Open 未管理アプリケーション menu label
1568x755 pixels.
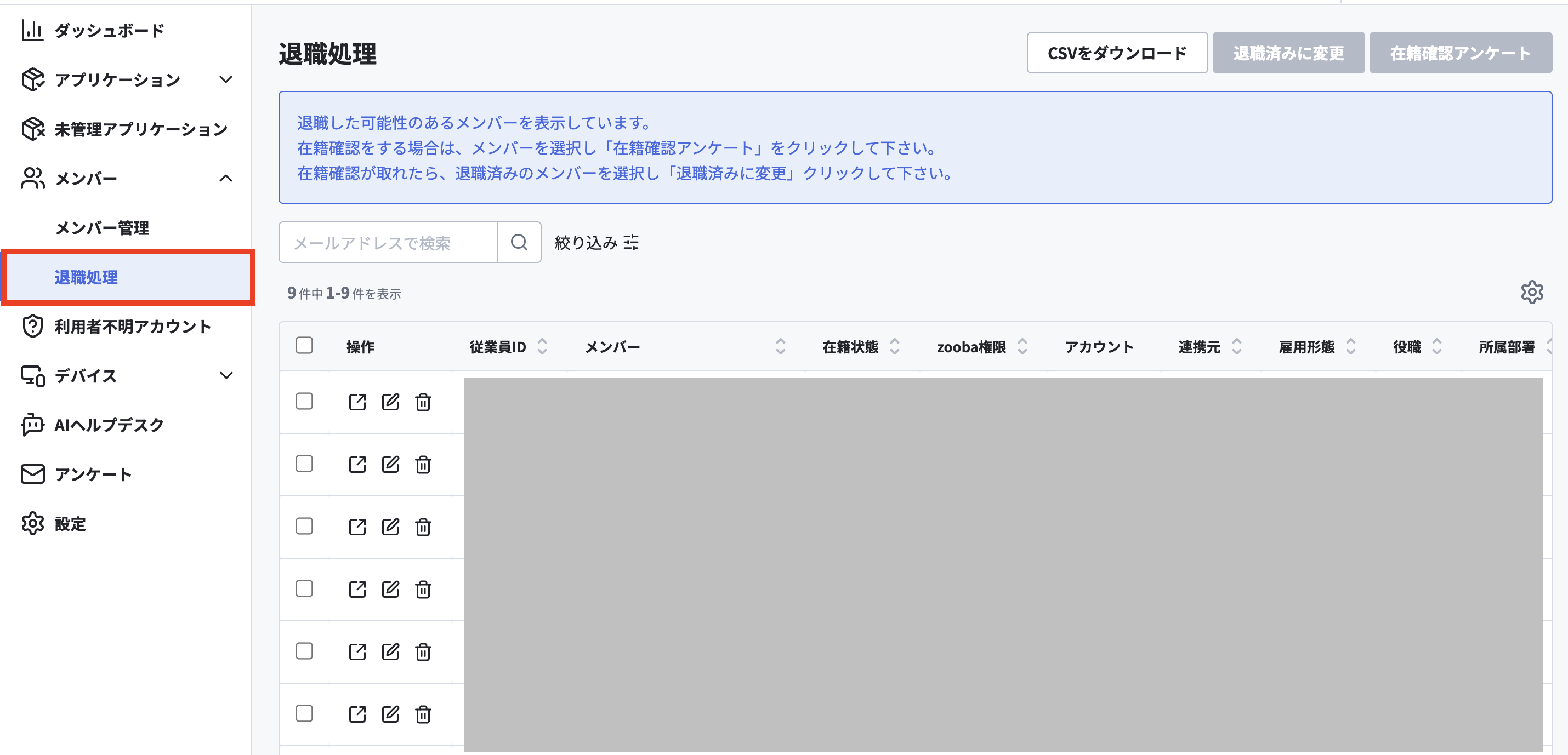pos(141,130)
